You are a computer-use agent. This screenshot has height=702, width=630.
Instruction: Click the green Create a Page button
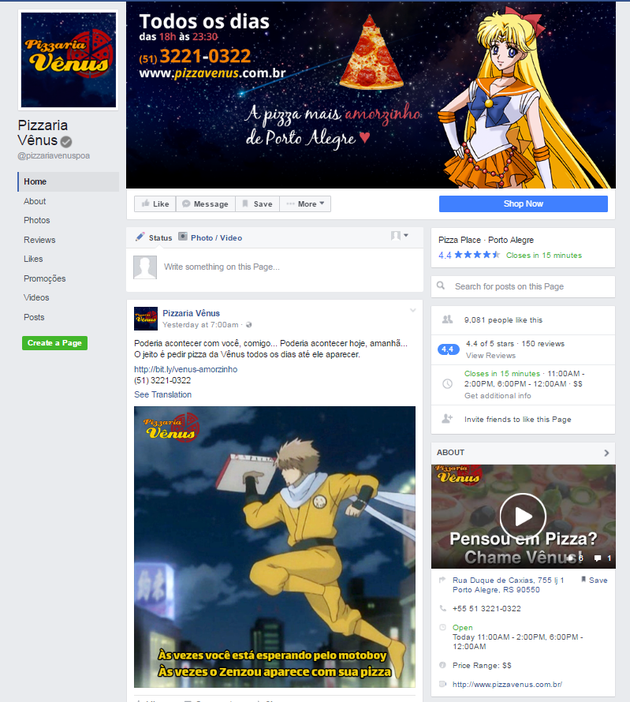tap(55, 343)
